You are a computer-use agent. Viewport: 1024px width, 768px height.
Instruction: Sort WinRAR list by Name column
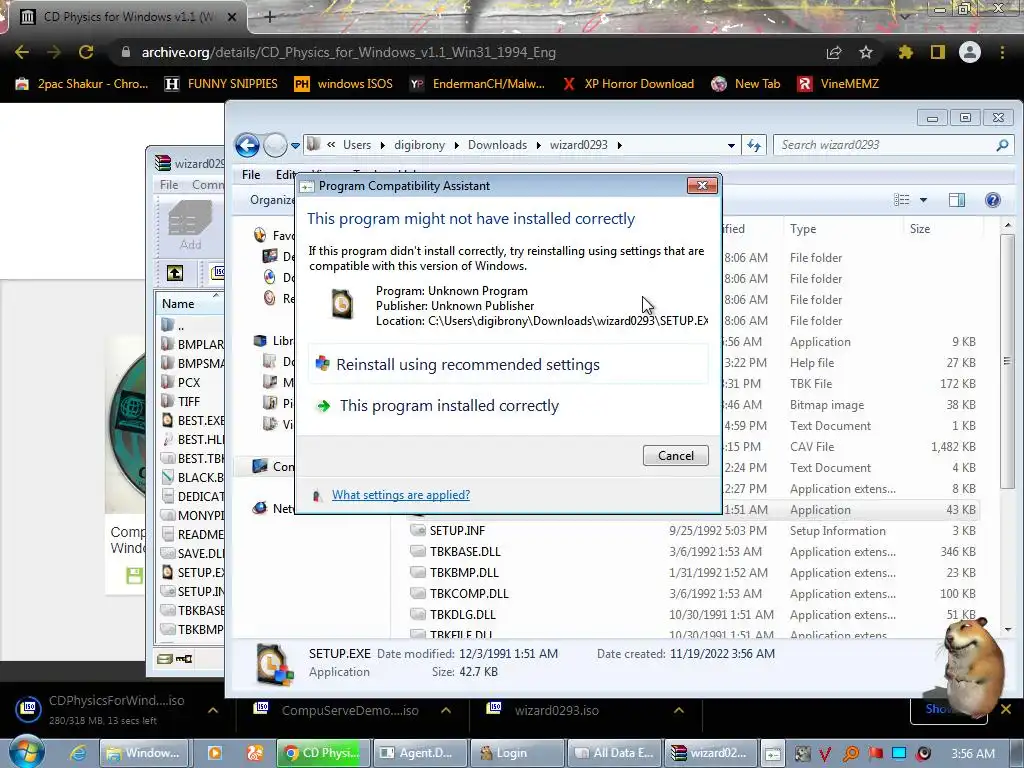click(189, 304)
